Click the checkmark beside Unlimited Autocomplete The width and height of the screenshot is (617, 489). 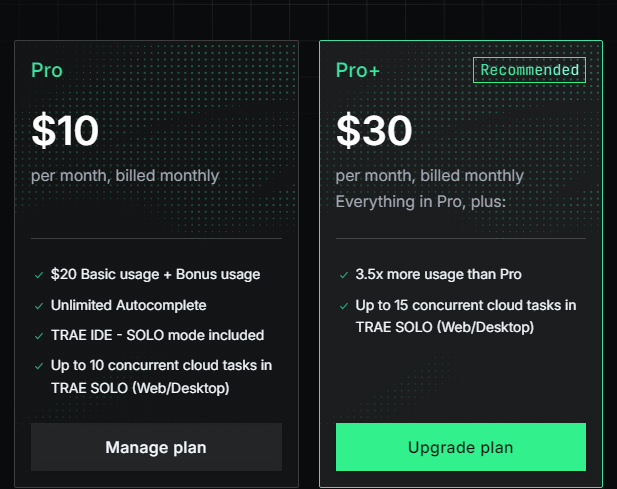38,305
